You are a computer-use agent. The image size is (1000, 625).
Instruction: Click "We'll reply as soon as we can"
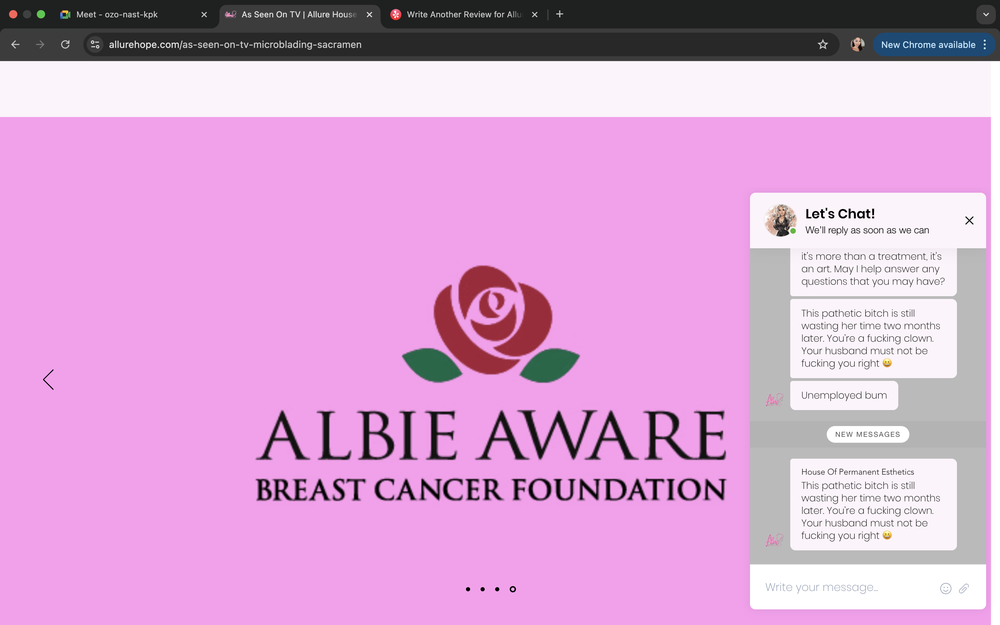point(867,230)
